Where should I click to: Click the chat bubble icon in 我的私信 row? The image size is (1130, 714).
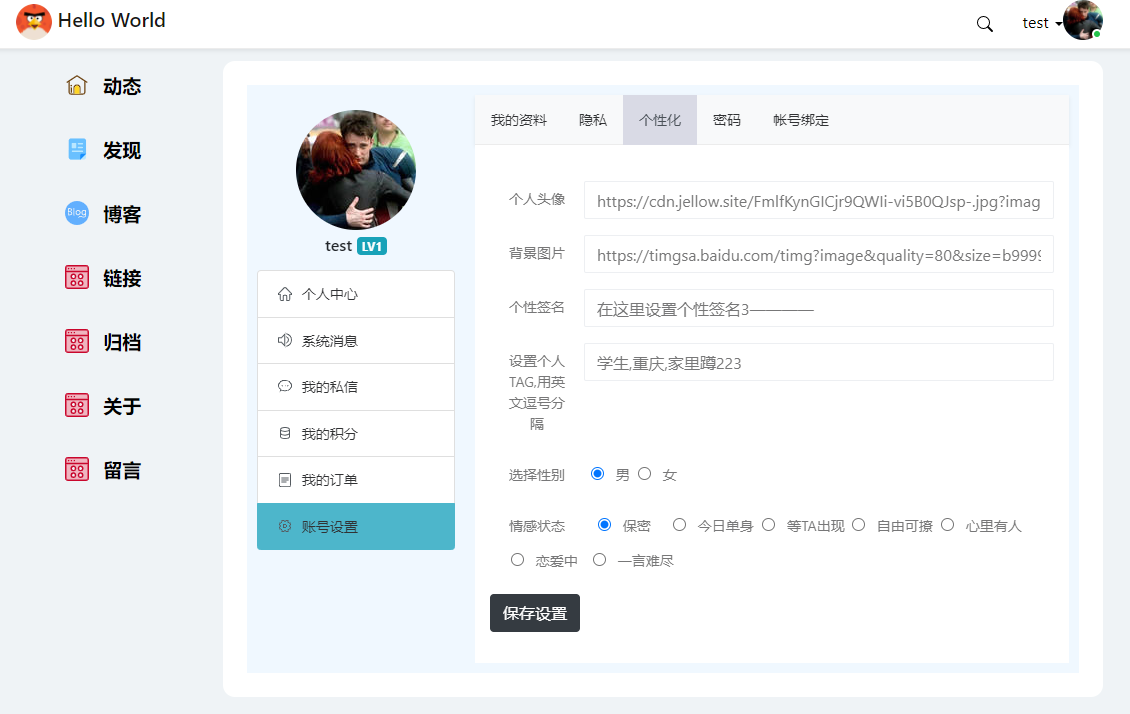click(285, 386)
